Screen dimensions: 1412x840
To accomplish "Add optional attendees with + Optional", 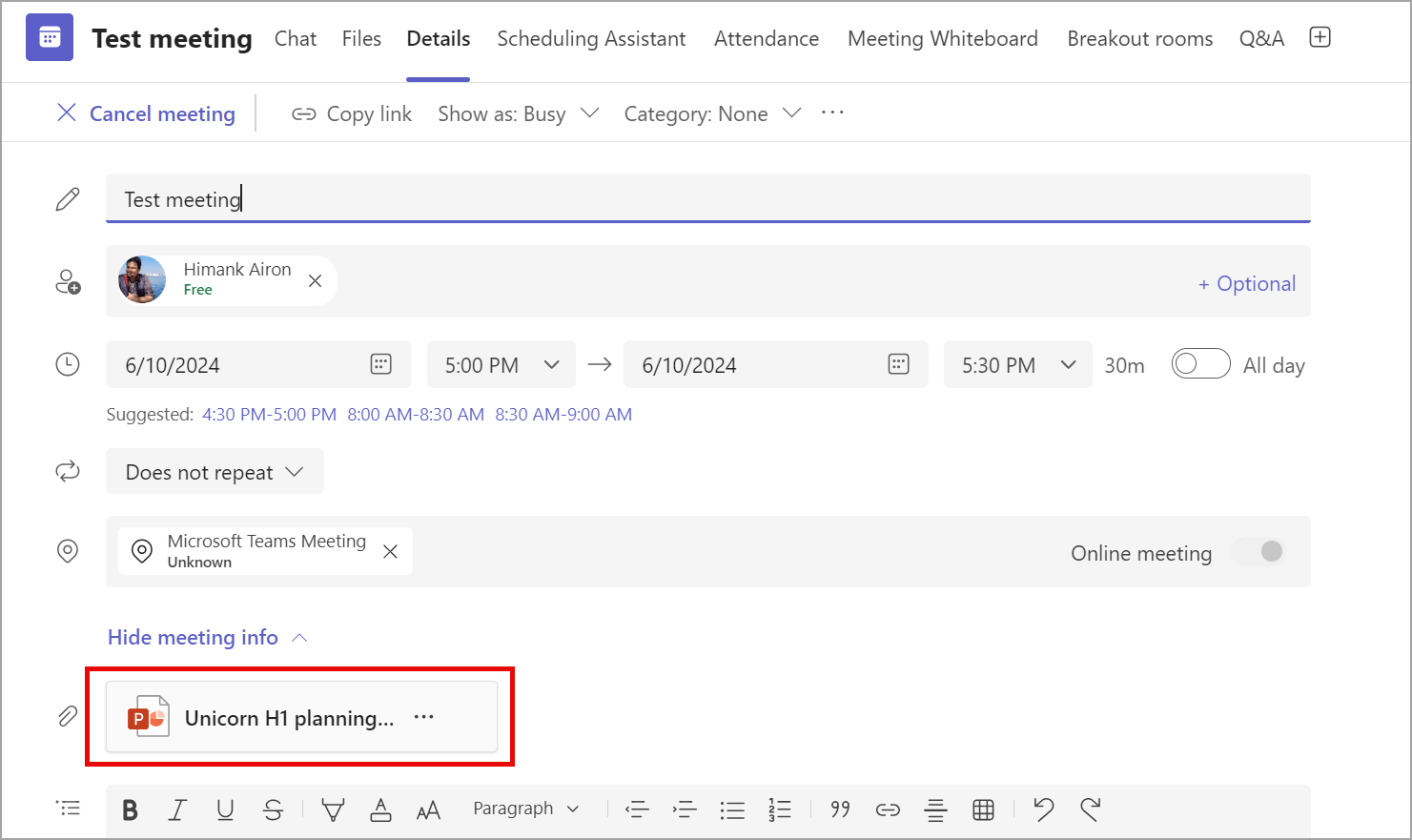I will click(x=1247, y=283).
